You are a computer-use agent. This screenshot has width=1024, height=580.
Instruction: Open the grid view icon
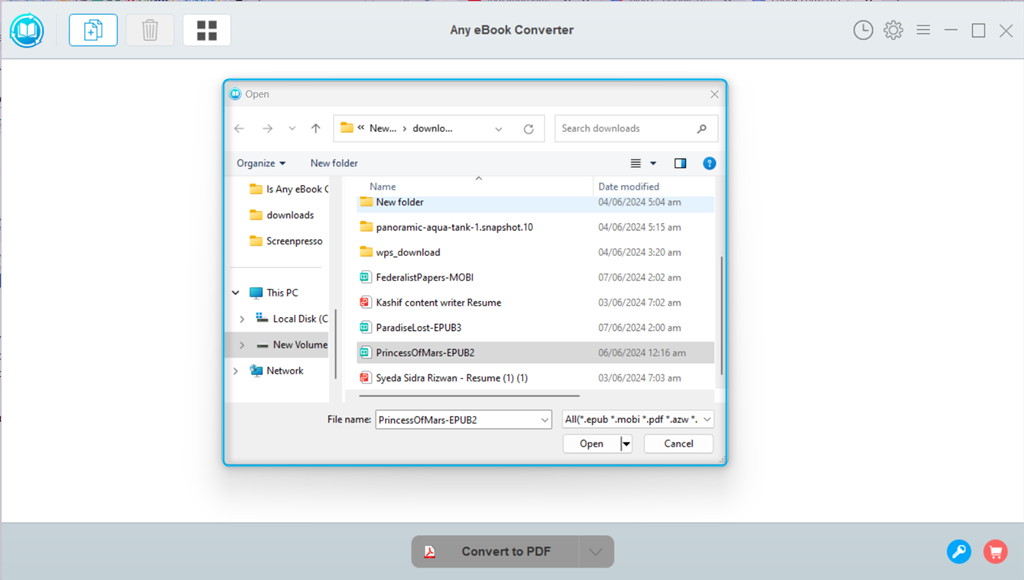(207, 30)
